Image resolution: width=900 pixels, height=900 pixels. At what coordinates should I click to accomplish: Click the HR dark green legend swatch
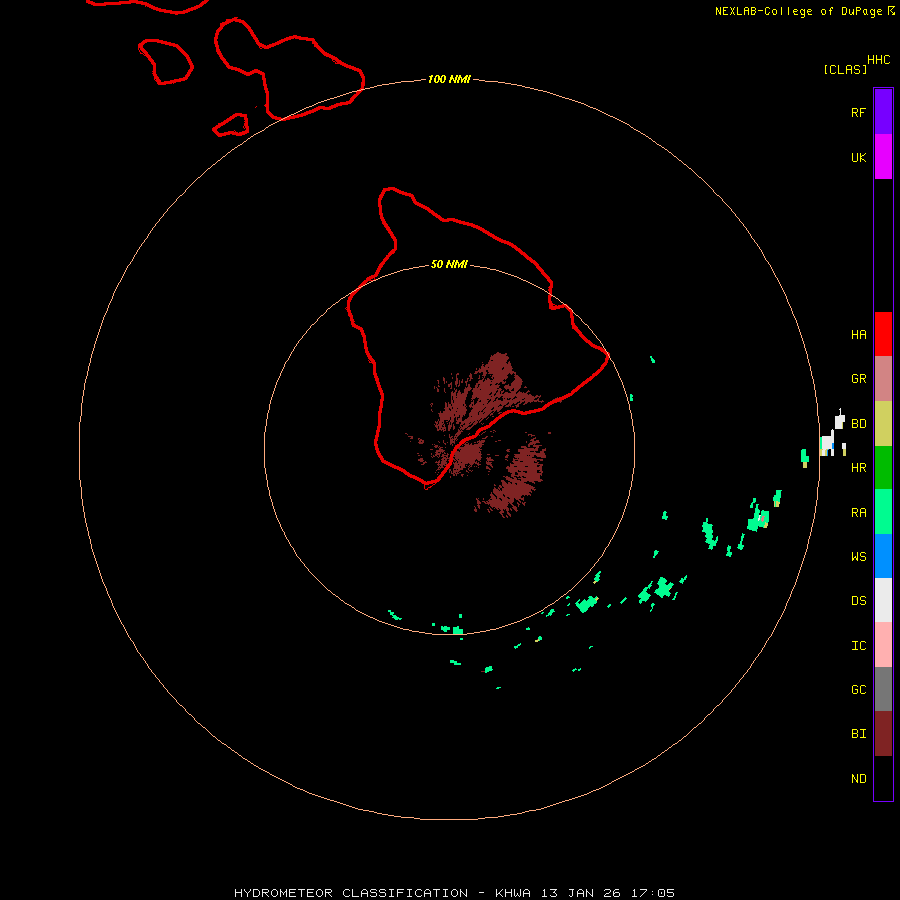tap(883, 468)
